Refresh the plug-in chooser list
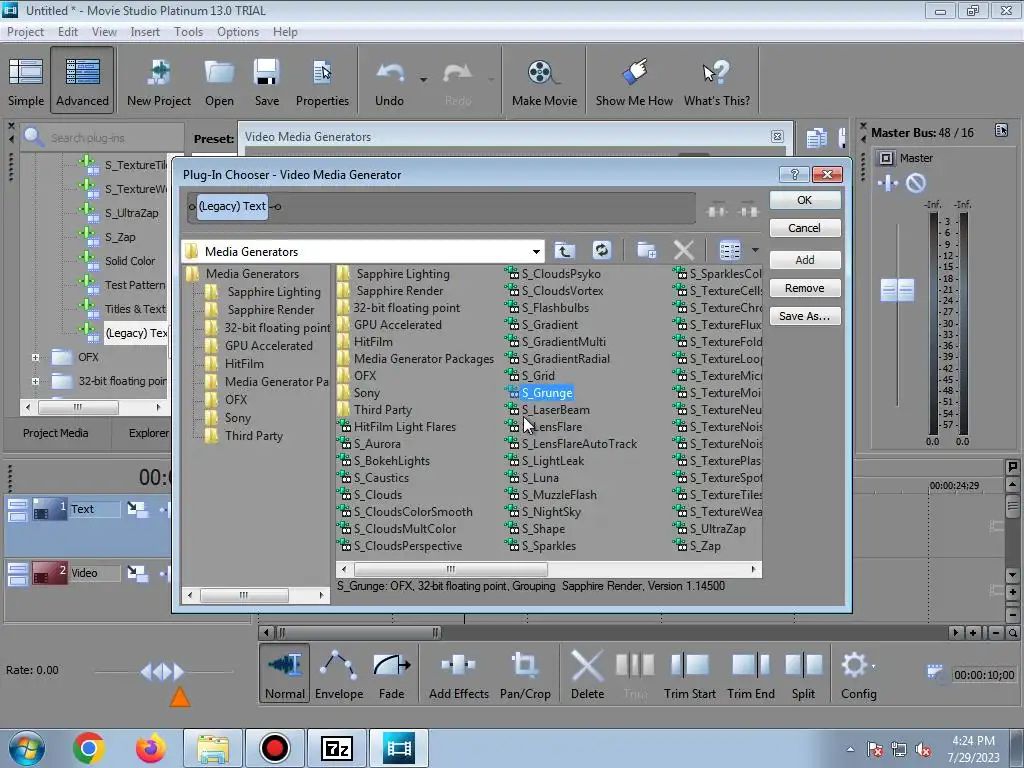The height and width of the screenshot is (768, 1024). pos(601,250)
